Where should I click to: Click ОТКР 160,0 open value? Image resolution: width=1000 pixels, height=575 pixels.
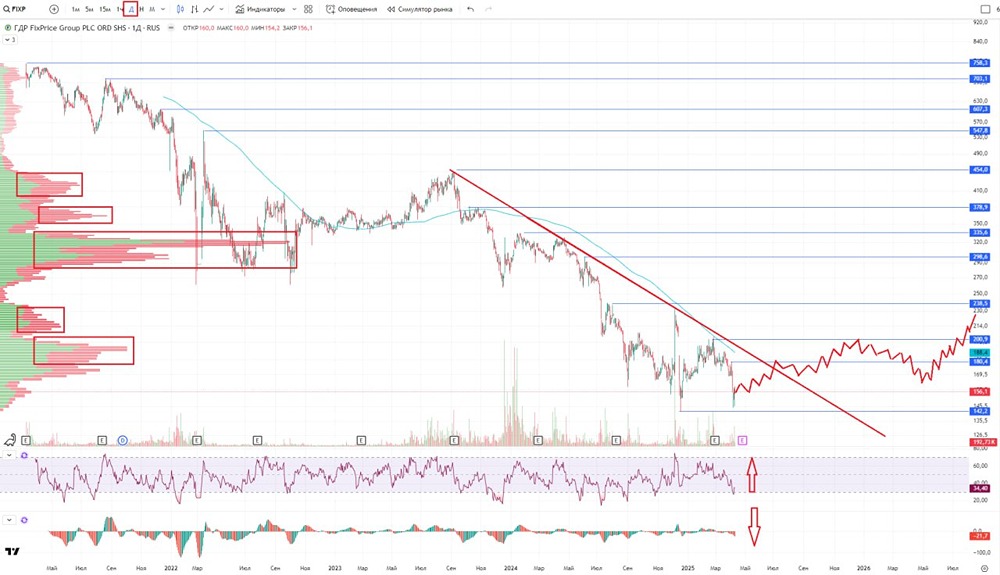tap(198, 28)
